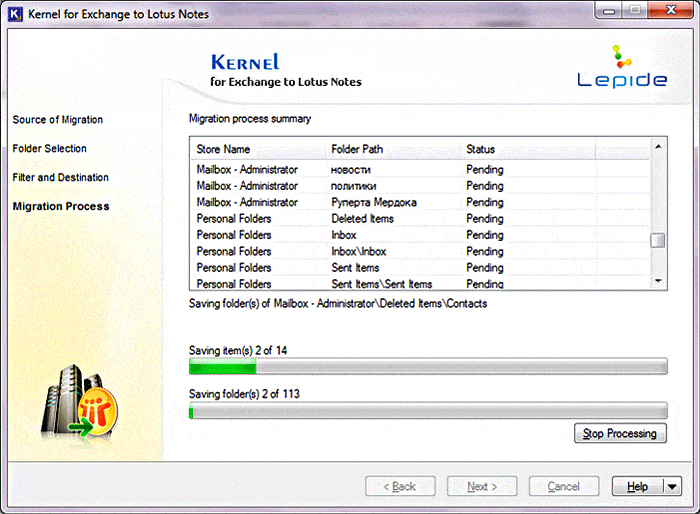The width and height of the screenshot is (700, 514).
Task: Select the 'Sent Items\Sent Items' row
Action: (x=421, y=284)
